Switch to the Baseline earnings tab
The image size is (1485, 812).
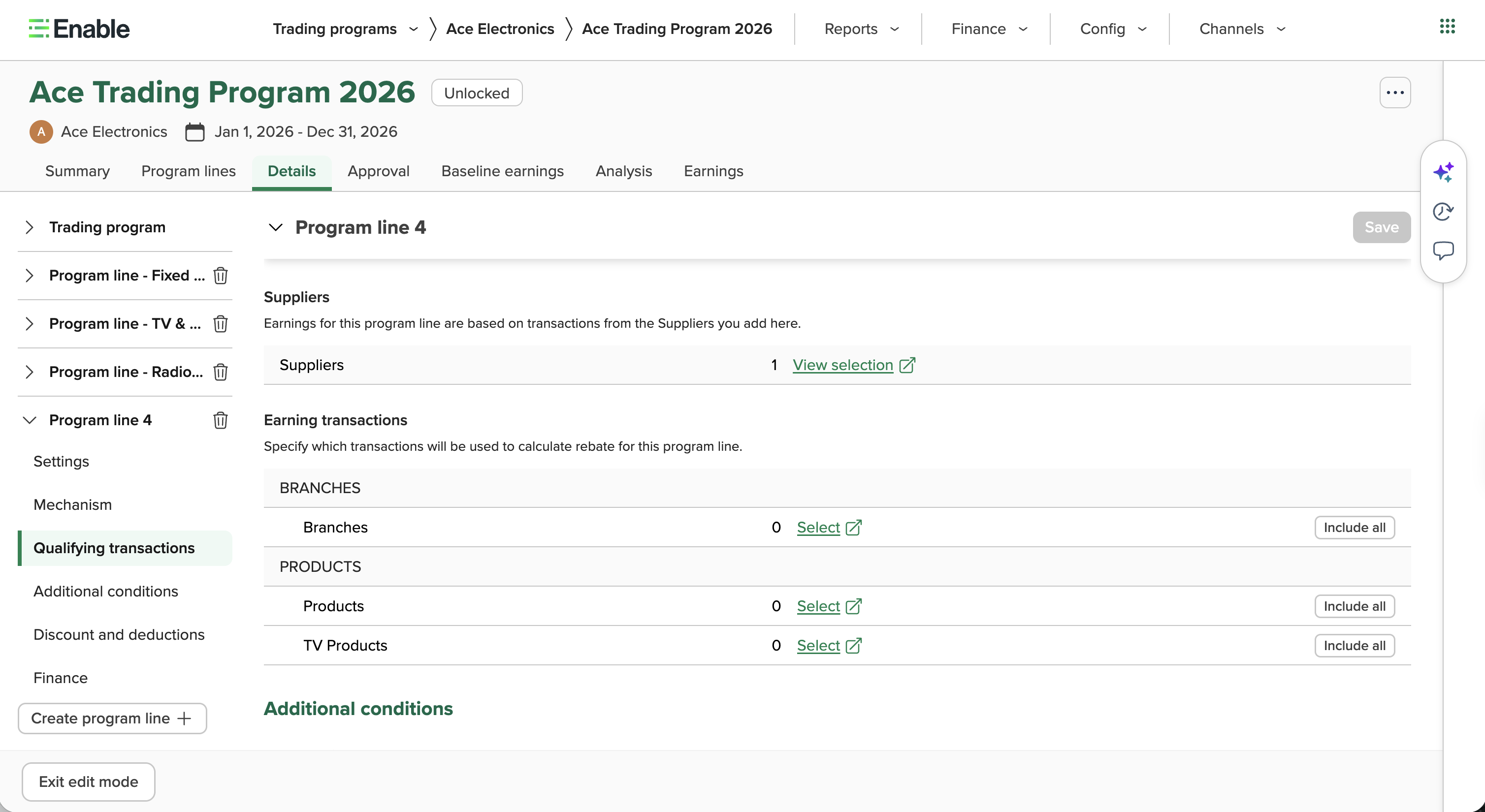[502, 171]
